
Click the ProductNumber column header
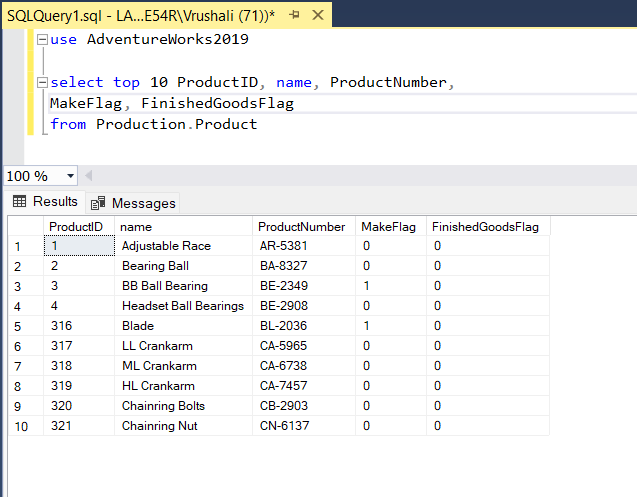pos(301,227)
